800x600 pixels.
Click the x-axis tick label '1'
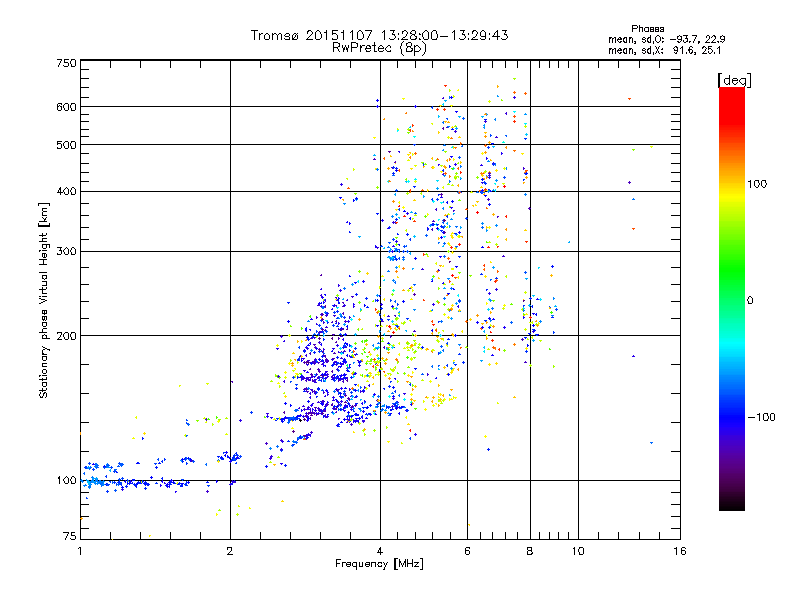[80, 551]
